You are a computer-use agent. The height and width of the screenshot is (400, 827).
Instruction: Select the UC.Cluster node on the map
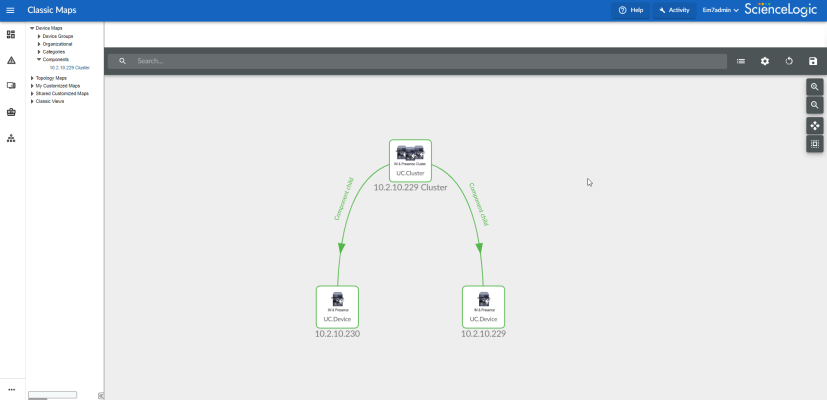coord(410,160)
